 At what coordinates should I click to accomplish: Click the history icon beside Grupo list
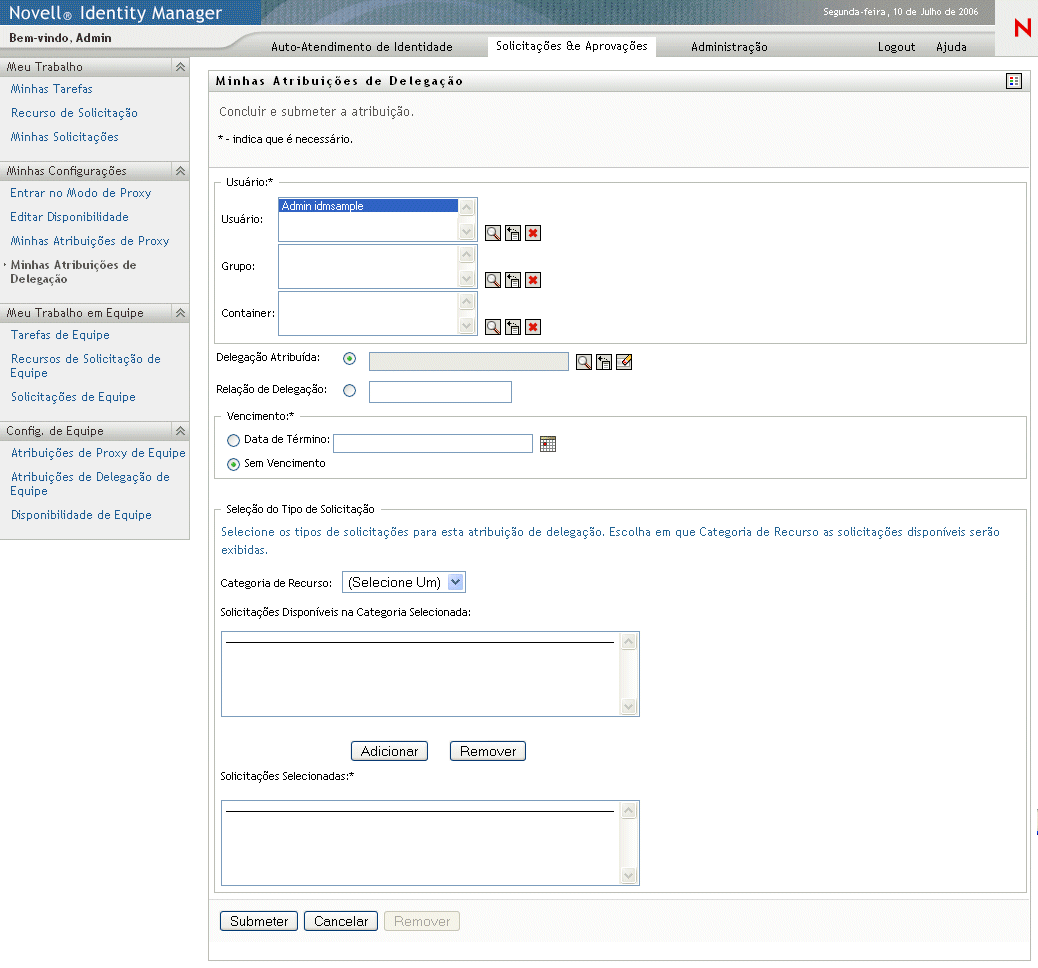click(x=512, y=280)
